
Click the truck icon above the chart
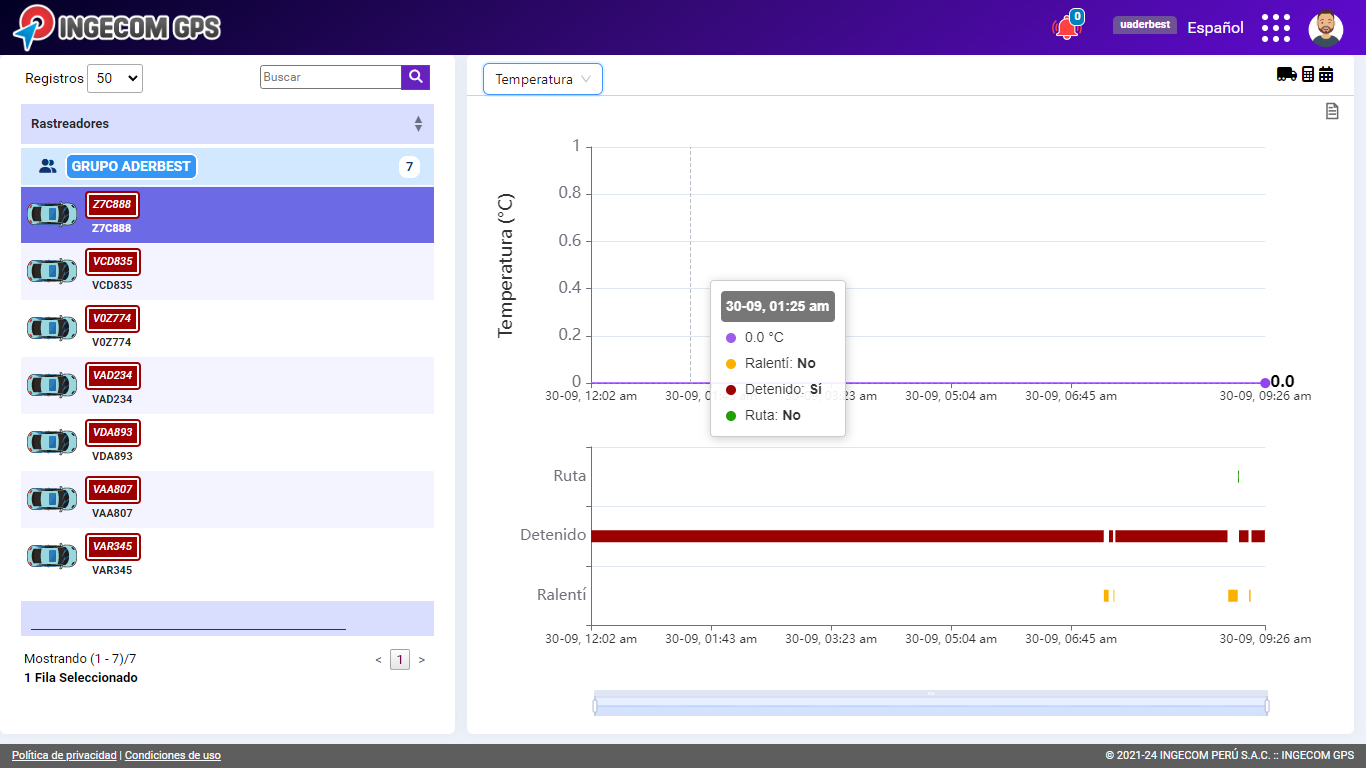tap(1286, 74)
